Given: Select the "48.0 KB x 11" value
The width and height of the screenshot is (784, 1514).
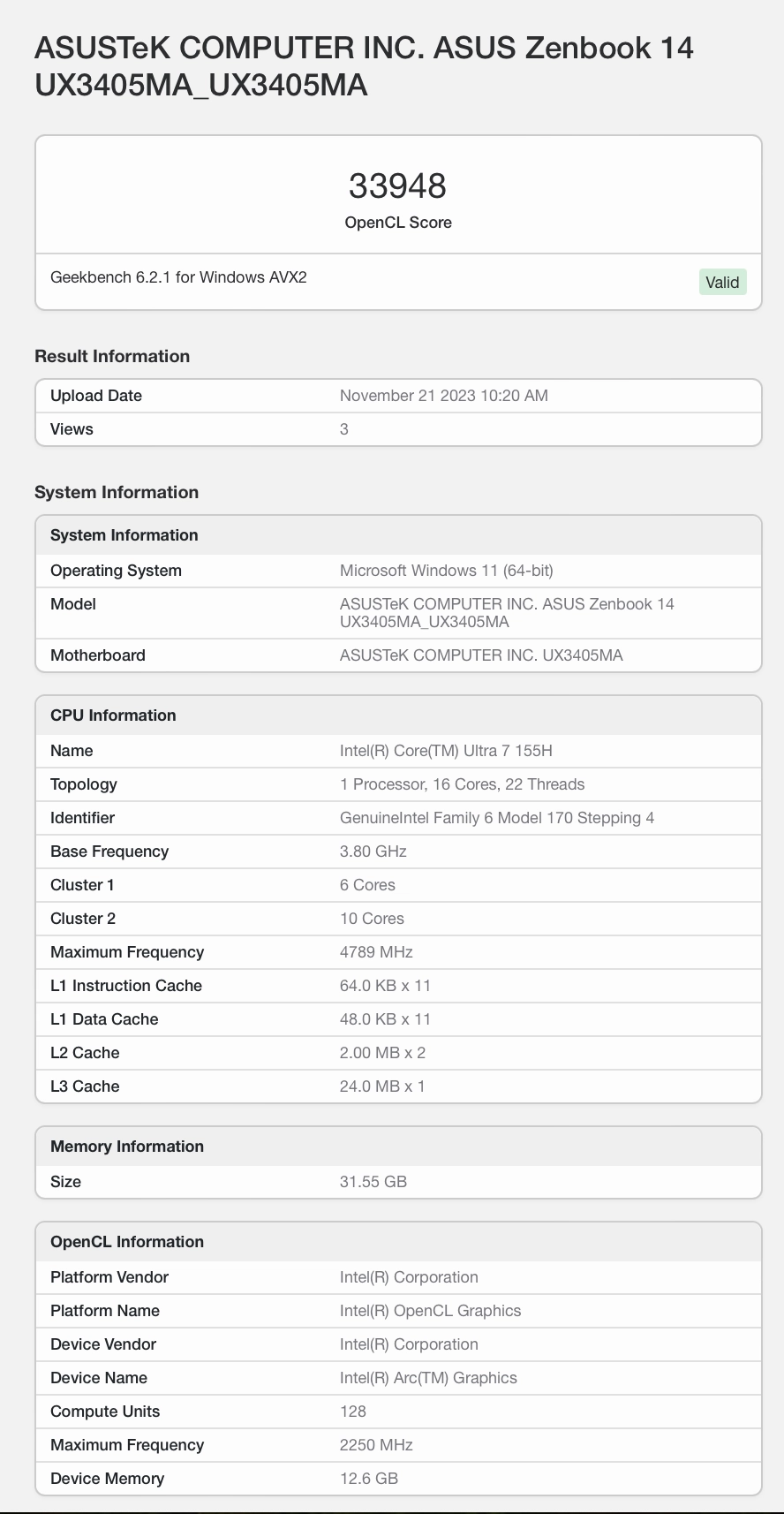Looking at the screenshot, I should tap(386, 1019).
